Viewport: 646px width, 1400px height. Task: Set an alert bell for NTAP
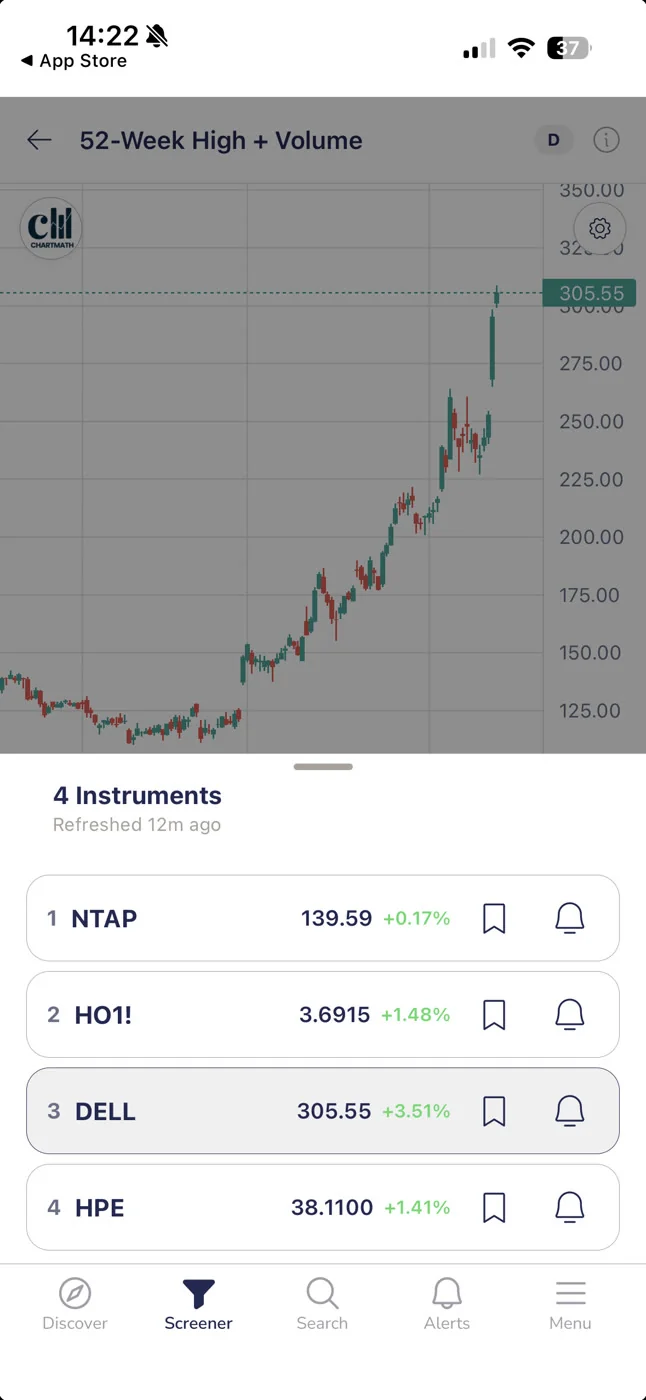(x=569, y=918)
